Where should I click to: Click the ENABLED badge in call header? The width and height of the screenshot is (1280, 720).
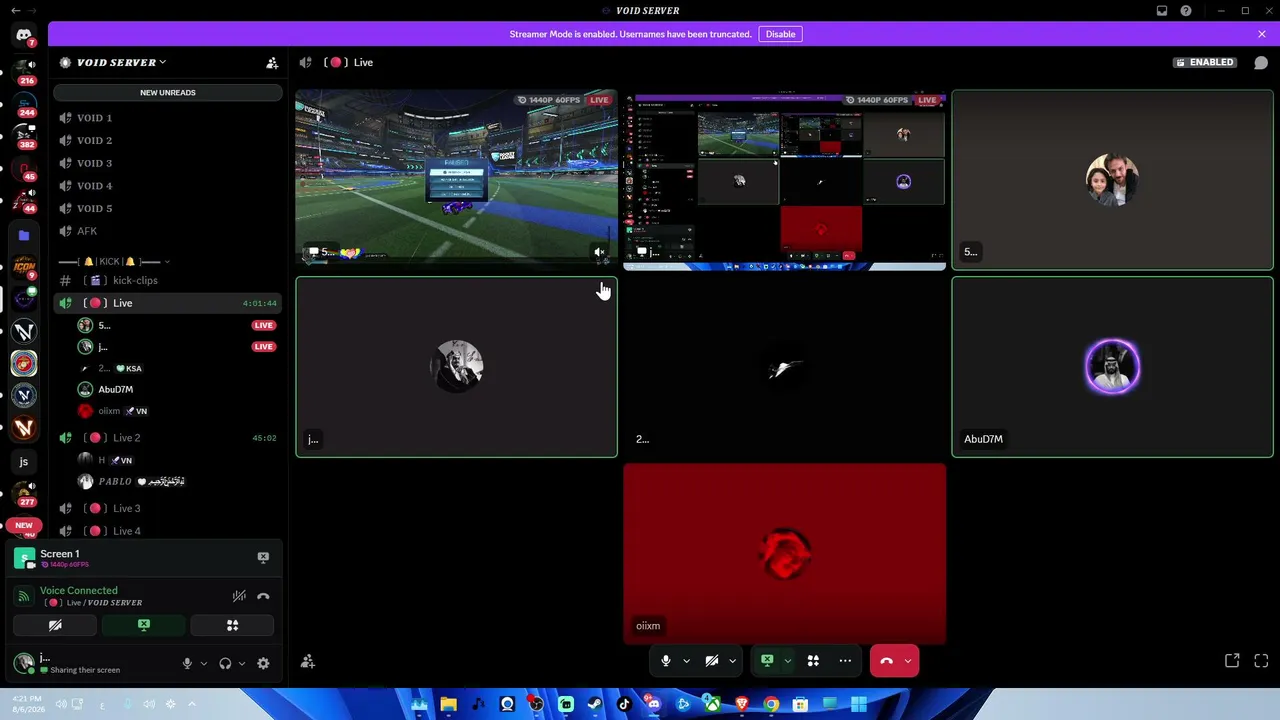click(x=1205, y=62)
